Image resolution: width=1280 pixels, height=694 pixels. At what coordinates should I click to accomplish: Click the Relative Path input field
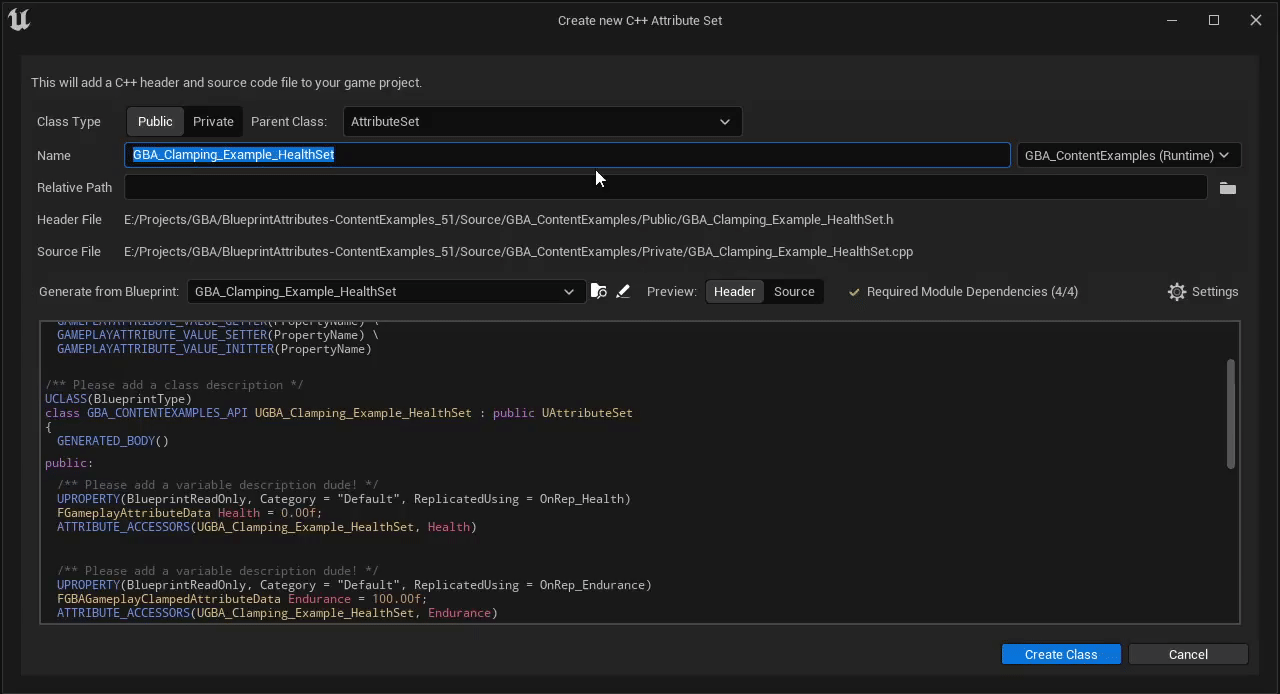point(666,187)
